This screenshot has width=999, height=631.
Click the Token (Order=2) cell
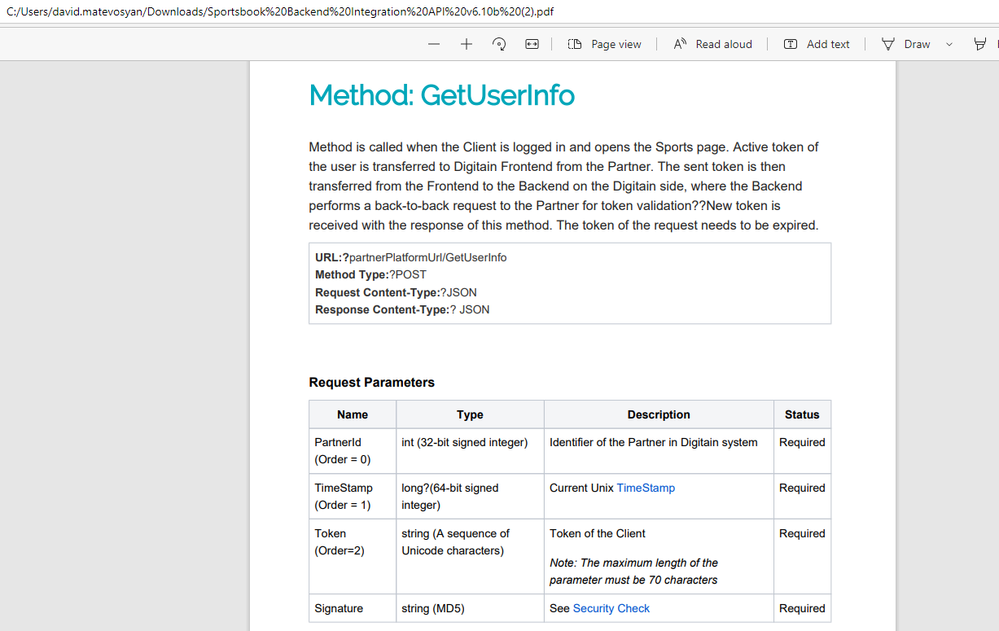(352, 556)
